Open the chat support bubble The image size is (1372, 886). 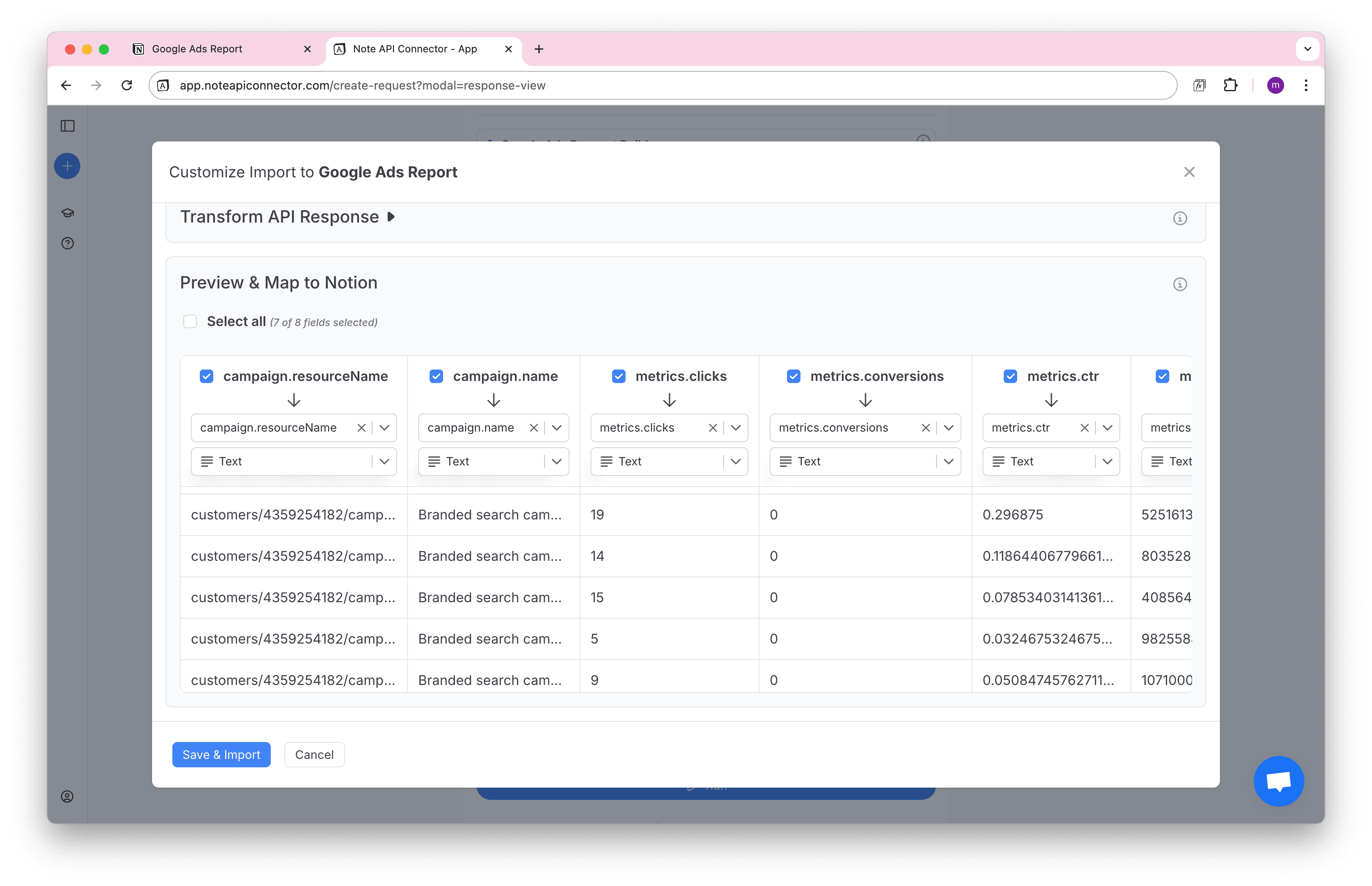pyautogui.click(x=1278, y=781)
